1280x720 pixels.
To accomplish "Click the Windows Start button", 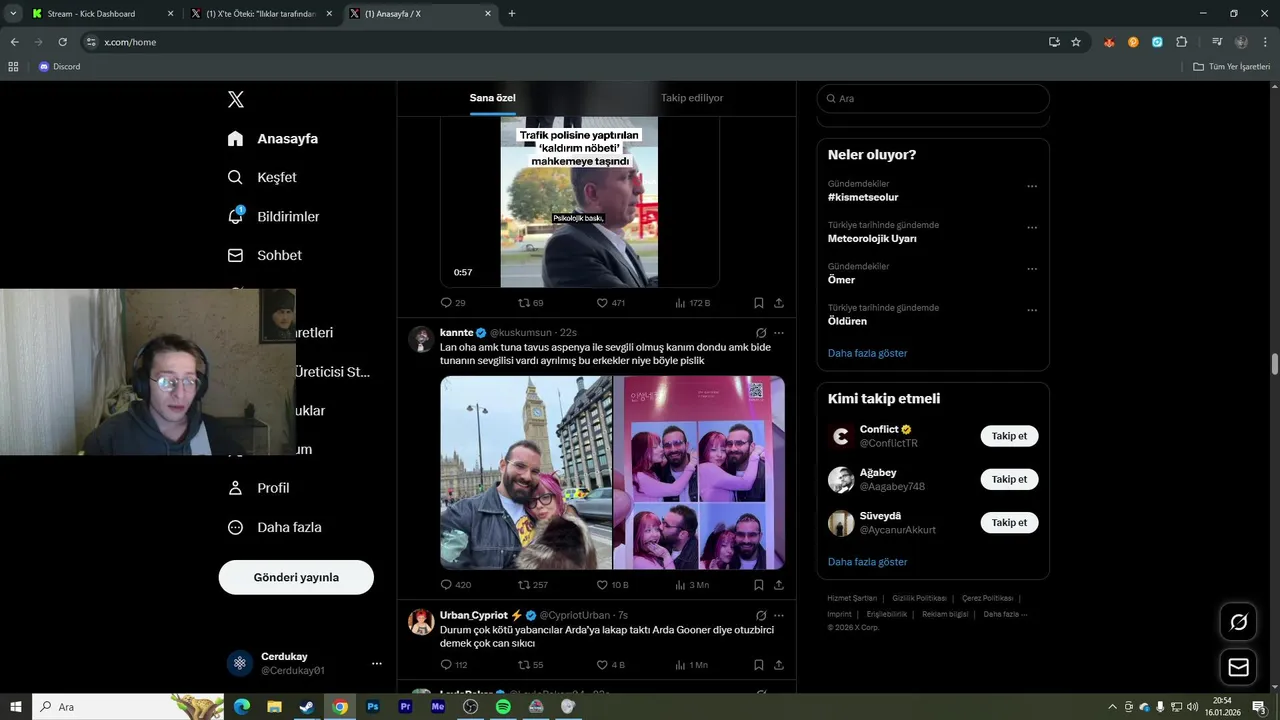I will click(x=16, y=706).
